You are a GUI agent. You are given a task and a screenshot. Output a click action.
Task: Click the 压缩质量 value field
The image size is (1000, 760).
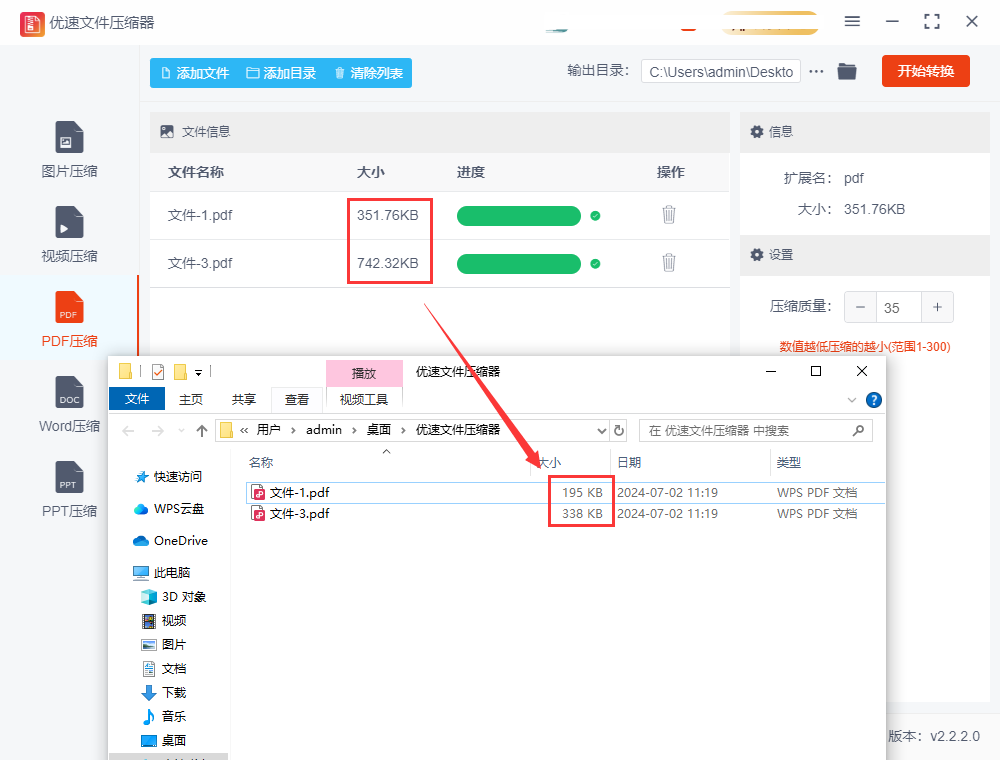pos(899,307)
